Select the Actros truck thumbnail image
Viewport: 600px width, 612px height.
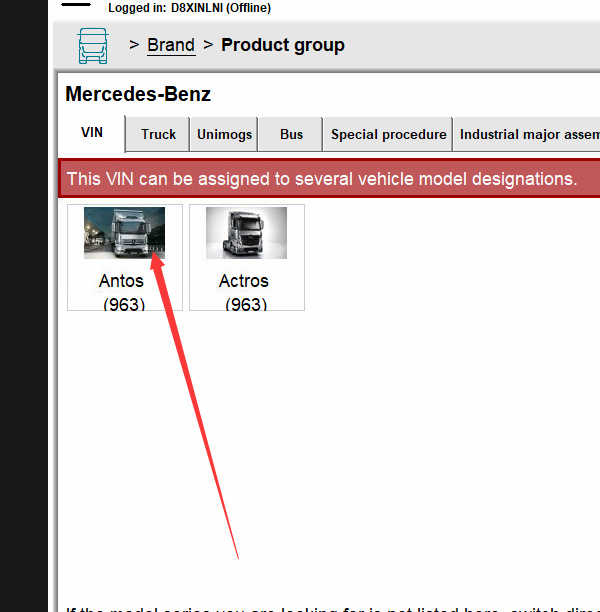coord(246,233)
